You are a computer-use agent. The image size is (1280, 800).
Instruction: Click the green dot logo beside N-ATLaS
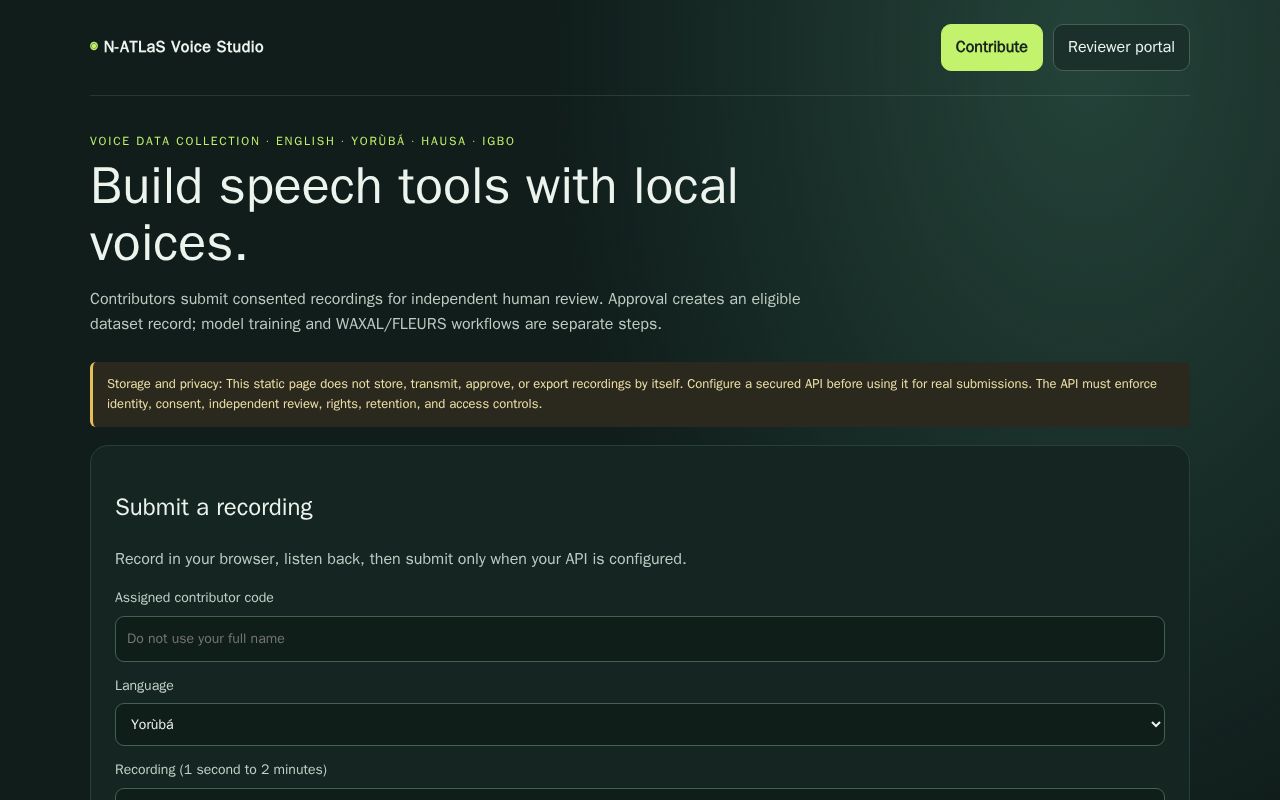94,47
